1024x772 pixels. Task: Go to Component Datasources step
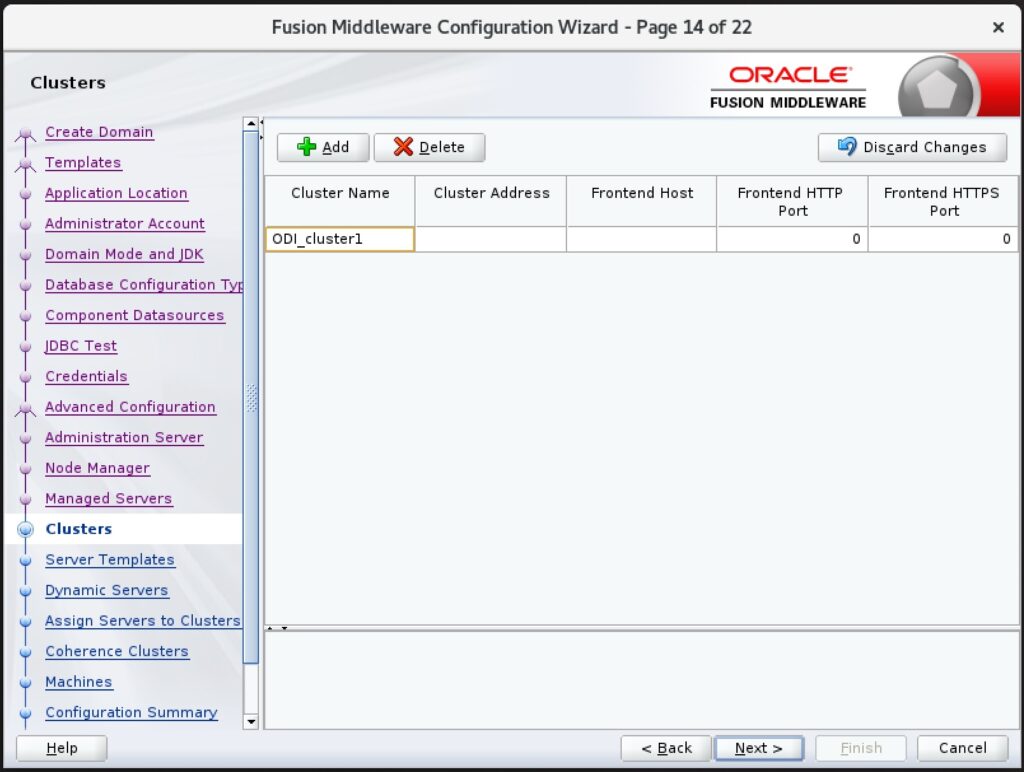click(x=135, y=315)
